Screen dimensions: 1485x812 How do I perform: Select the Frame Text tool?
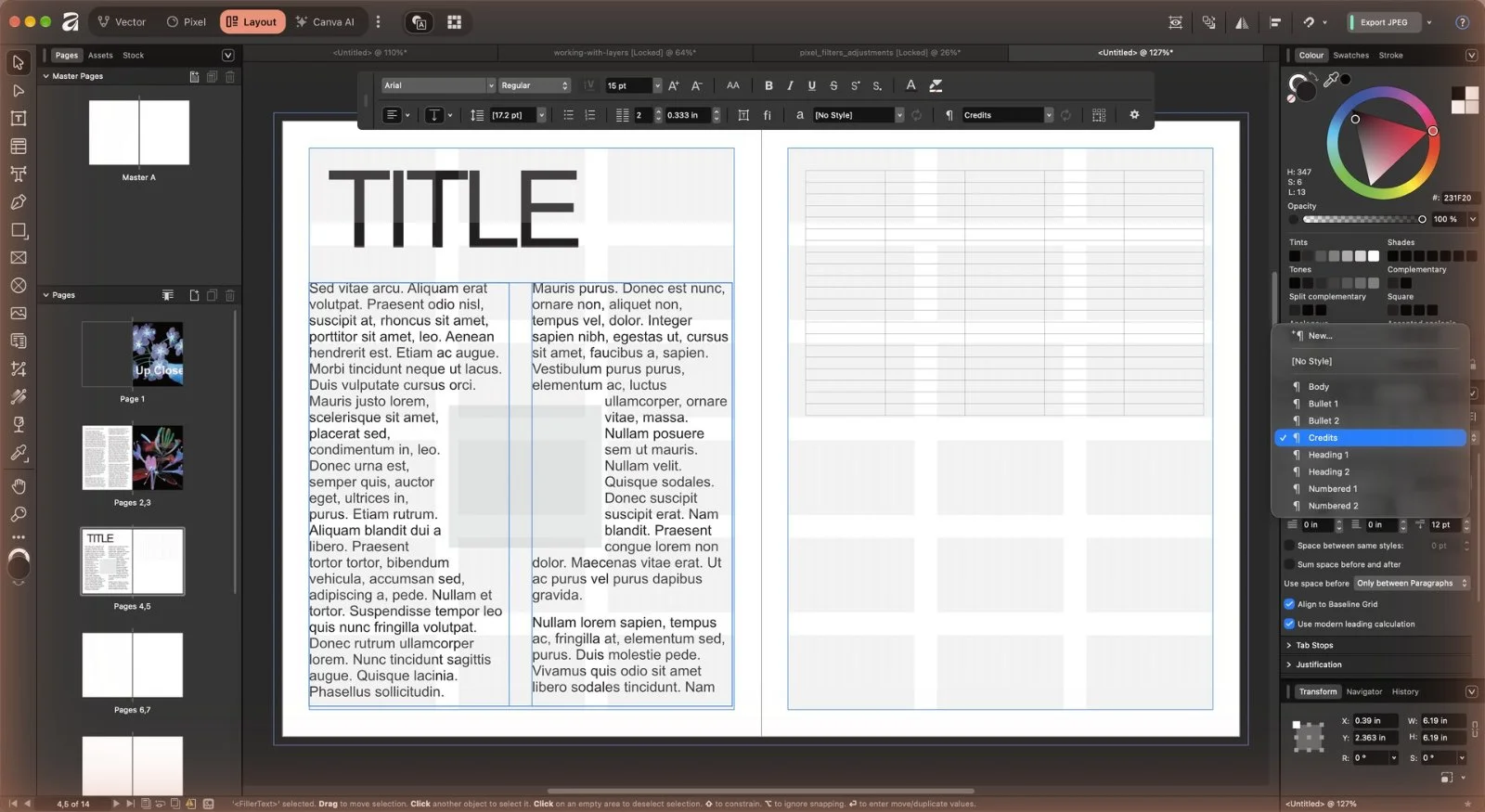coord(18,118)
